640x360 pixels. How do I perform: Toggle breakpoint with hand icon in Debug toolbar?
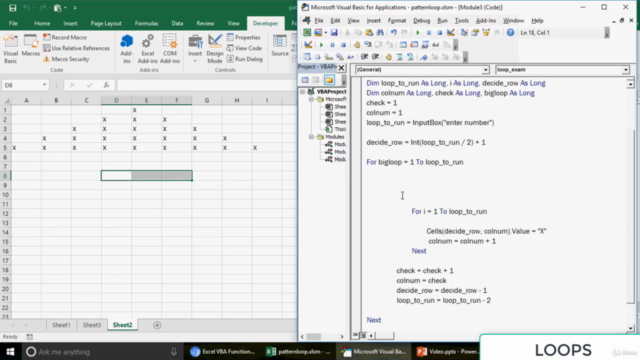pos(357,45)
